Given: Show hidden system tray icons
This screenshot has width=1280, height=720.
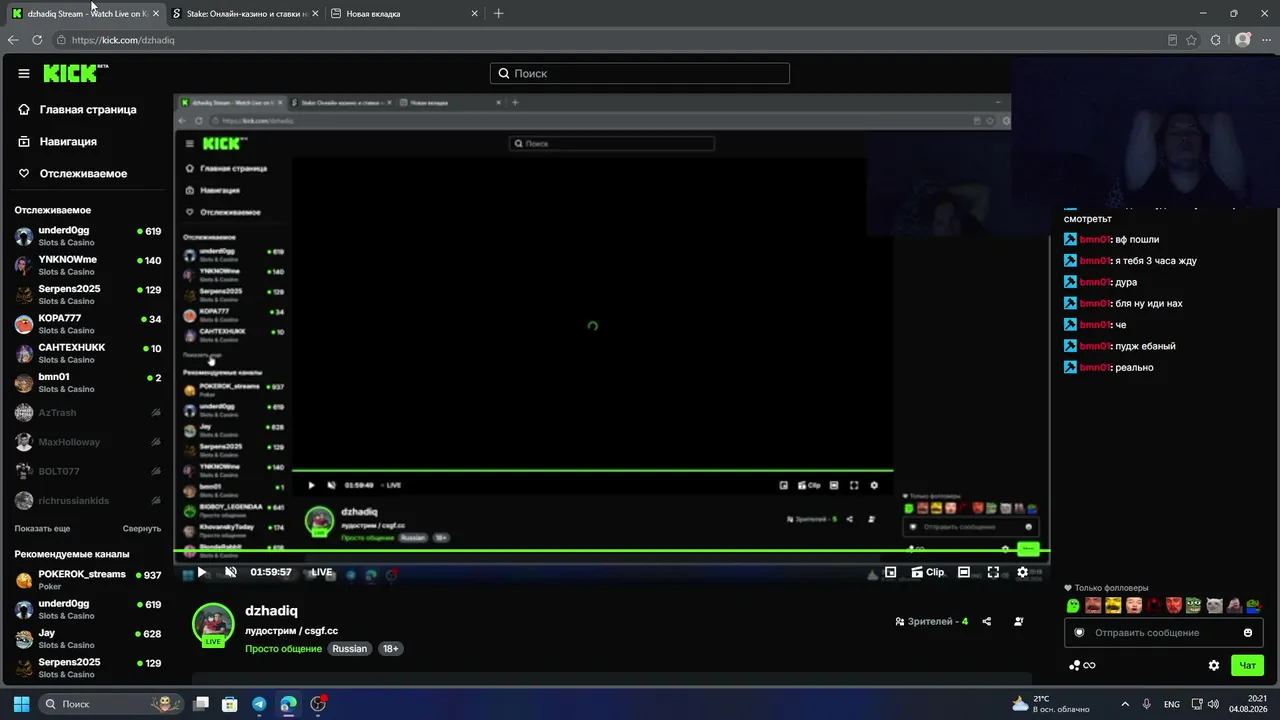Looking at the screenshot, I should [x=1125, y=704].
